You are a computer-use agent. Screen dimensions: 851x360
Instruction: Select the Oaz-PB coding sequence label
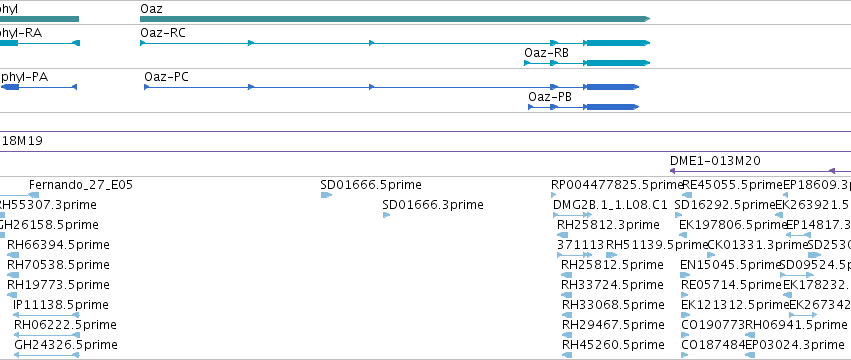550,97
